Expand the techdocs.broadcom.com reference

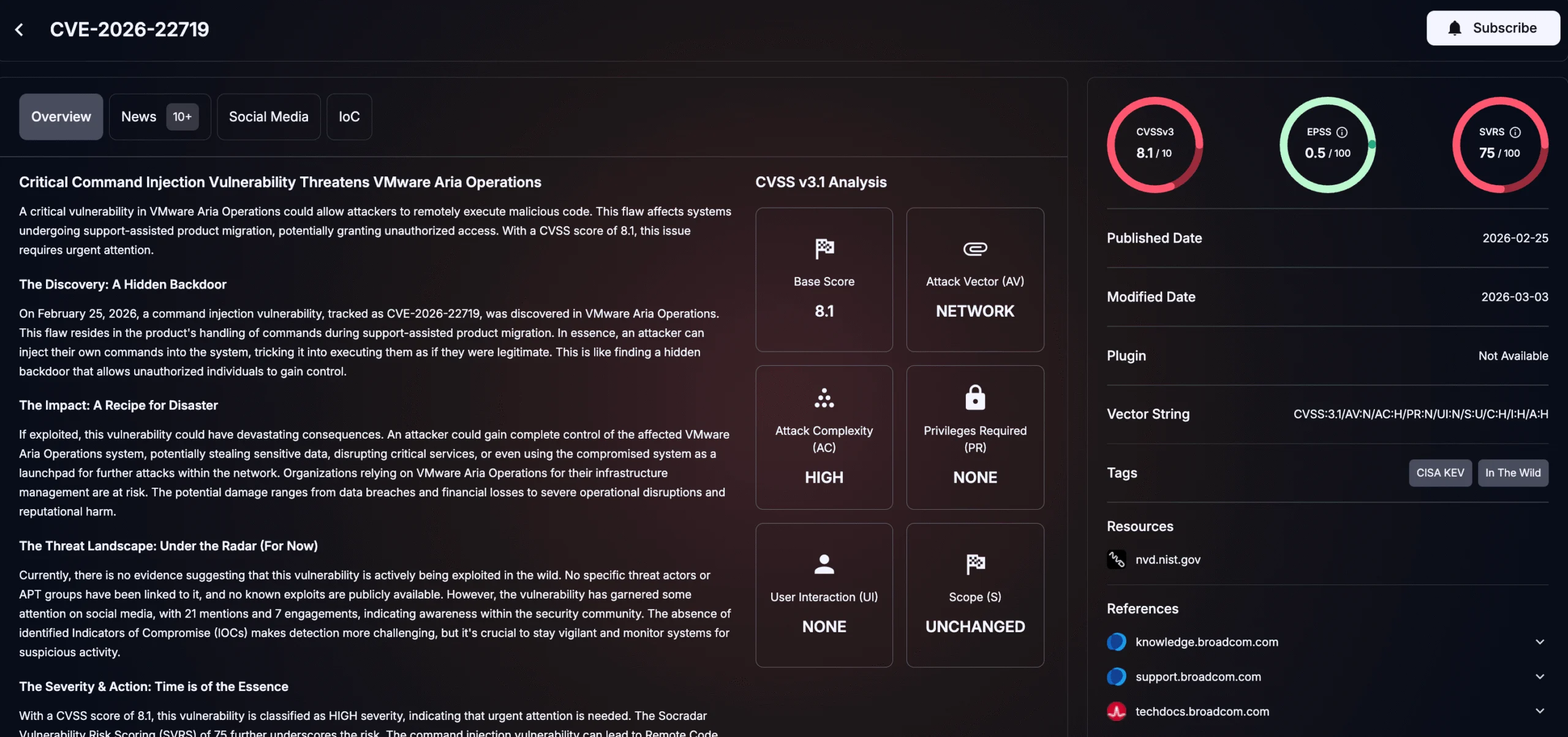pyautogui.click(x=1540, y=711)
